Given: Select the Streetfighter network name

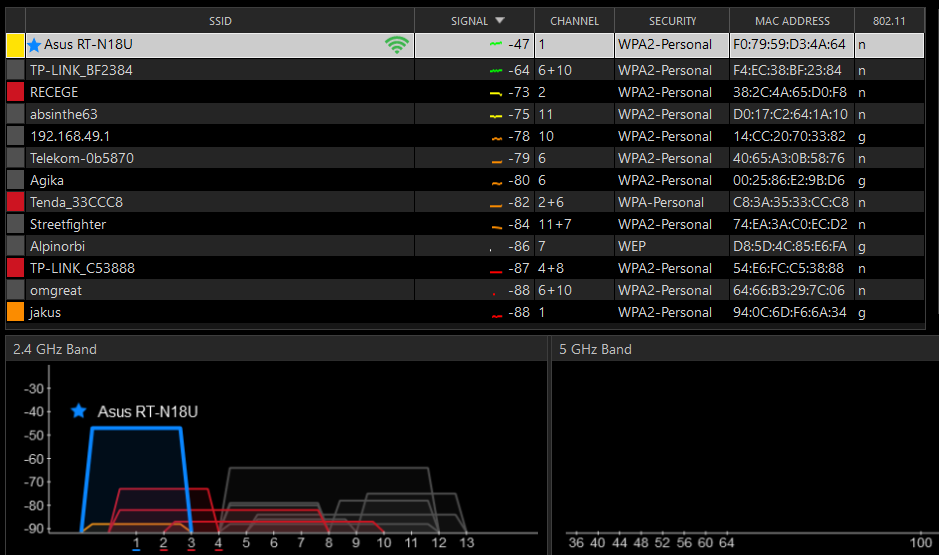Looking at the screenshot, I should click(x=68, y=225).
